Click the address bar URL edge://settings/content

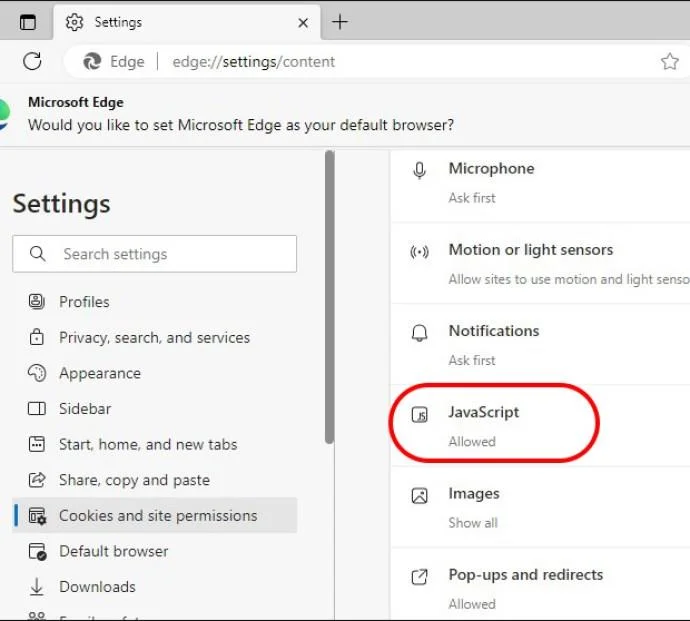(x=253, y=62)
